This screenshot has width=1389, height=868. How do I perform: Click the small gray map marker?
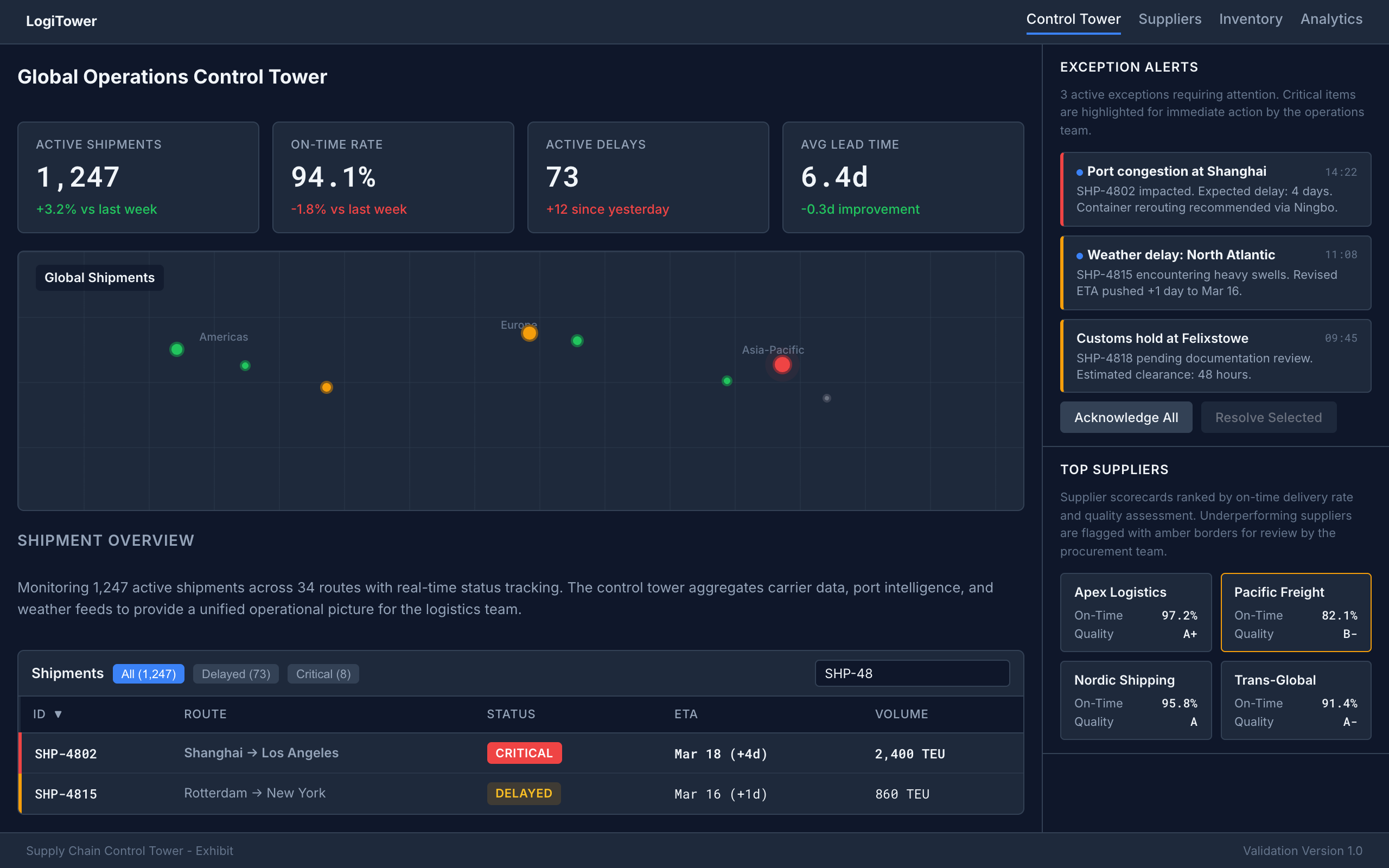coord(826,398)
